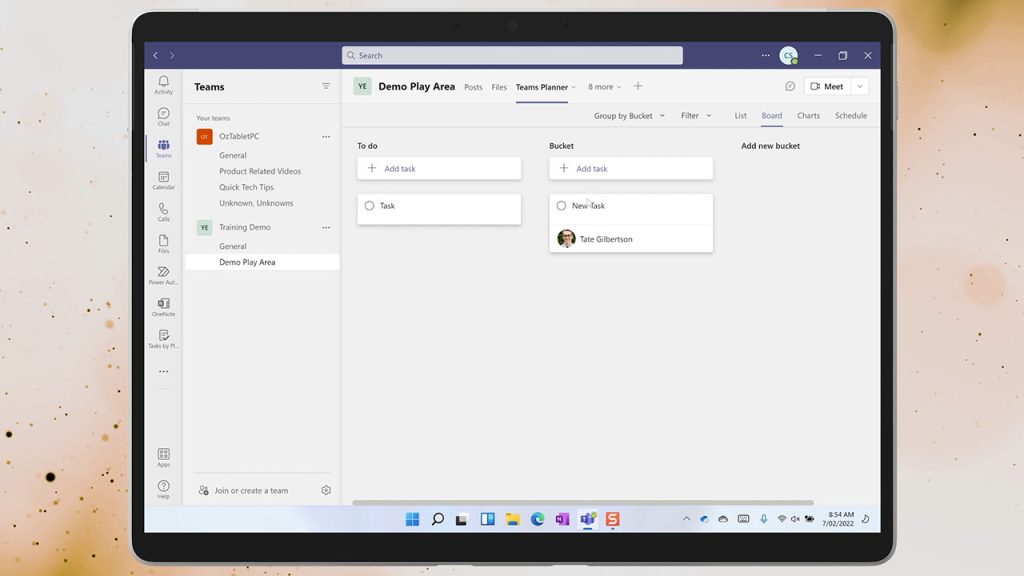The height and width of the screenshot is (576, 1024).
Task: Open File Explorer from taskbar
Action: pos(513,519)
